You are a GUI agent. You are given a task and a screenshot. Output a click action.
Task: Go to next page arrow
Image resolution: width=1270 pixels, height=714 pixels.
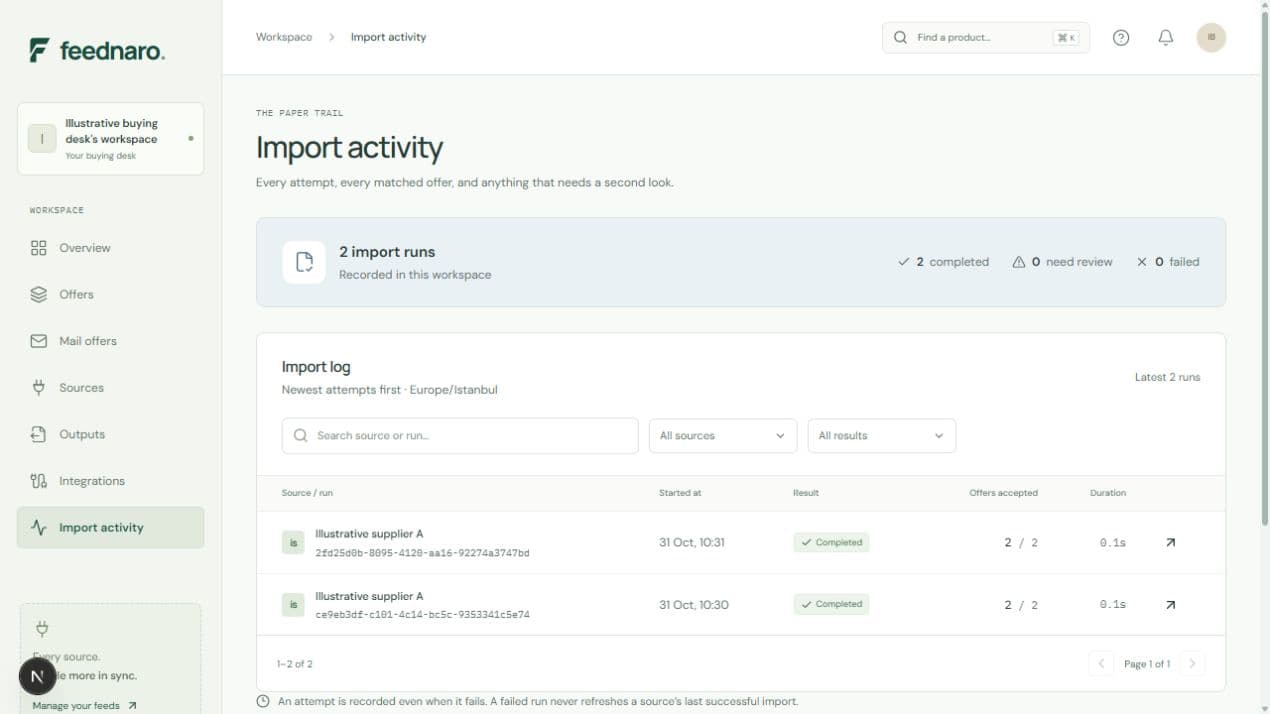pos(1192,664)
